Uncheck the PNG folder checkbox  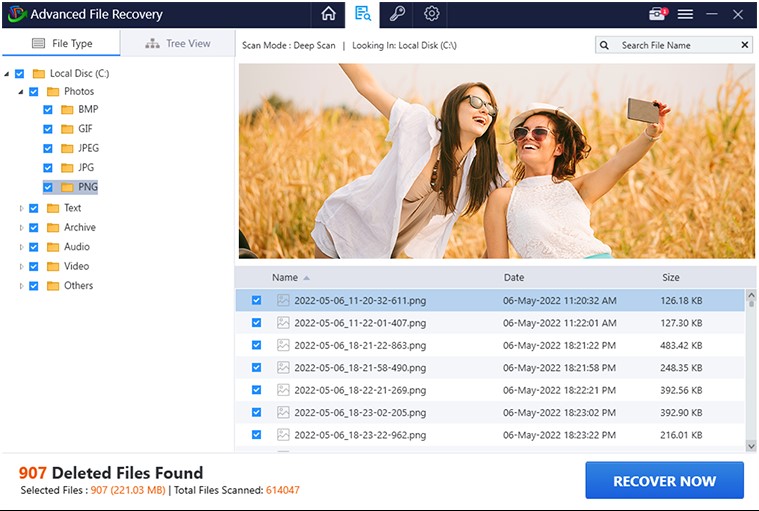tap(48, 187)
